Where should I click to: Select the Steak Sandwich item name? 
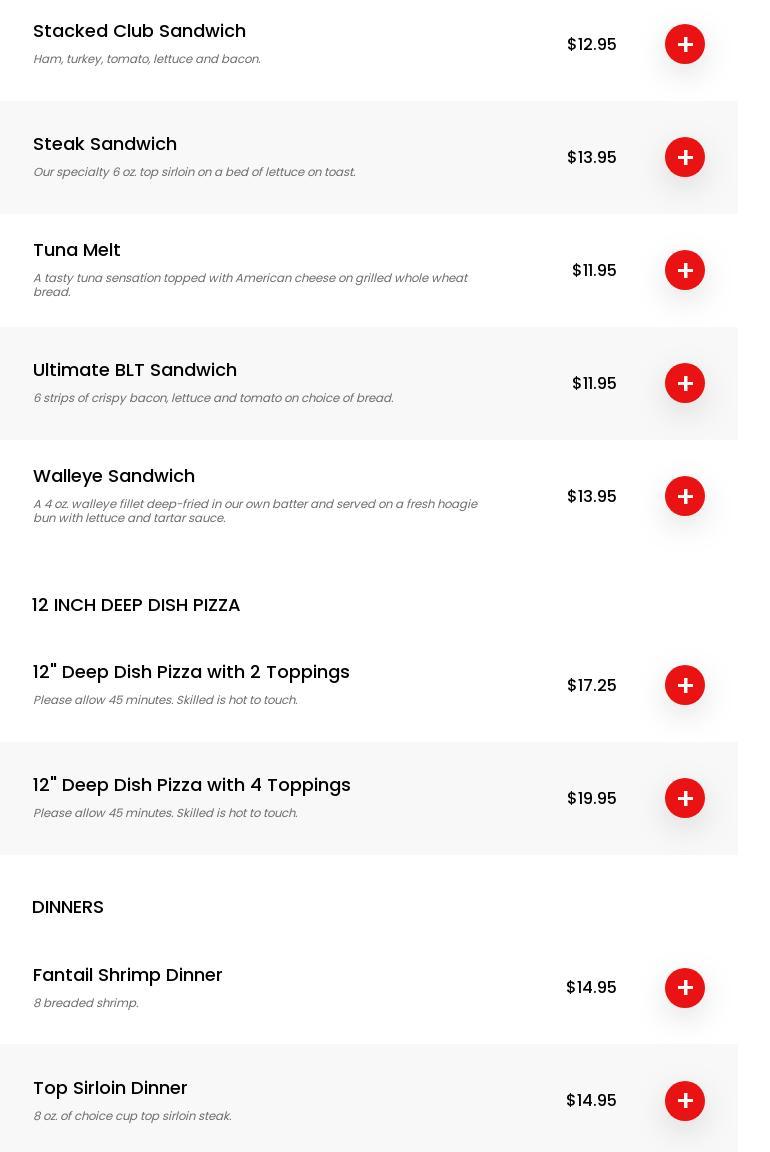(105, 144)
